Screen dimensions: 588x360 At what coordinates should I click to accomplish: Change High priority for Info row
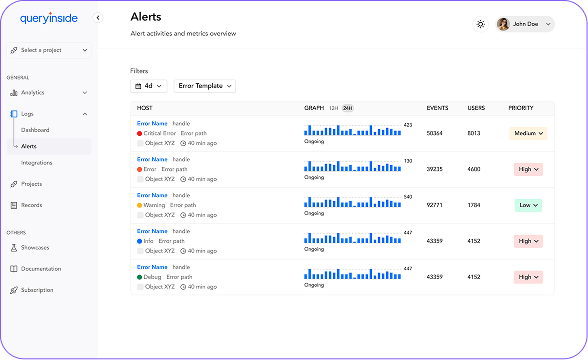[x=528, y=241]
